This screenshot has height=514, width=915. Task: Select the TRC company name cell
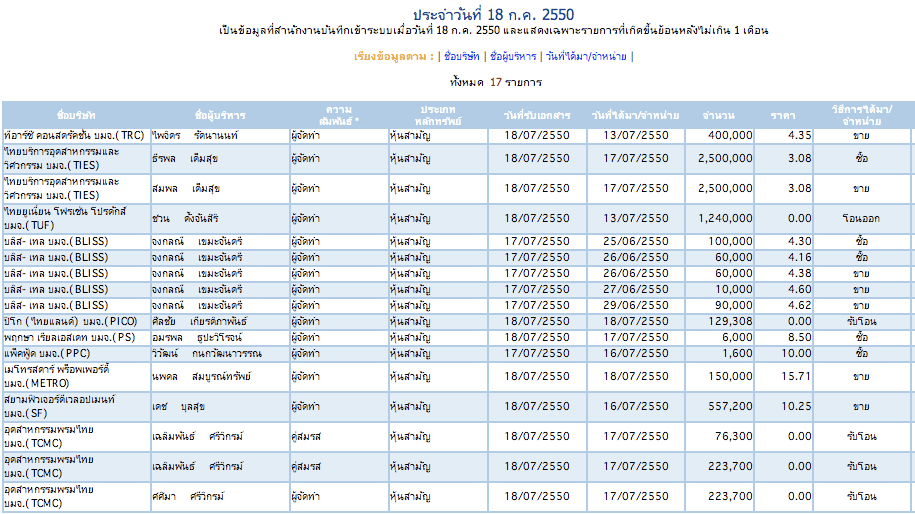point(74,135)
